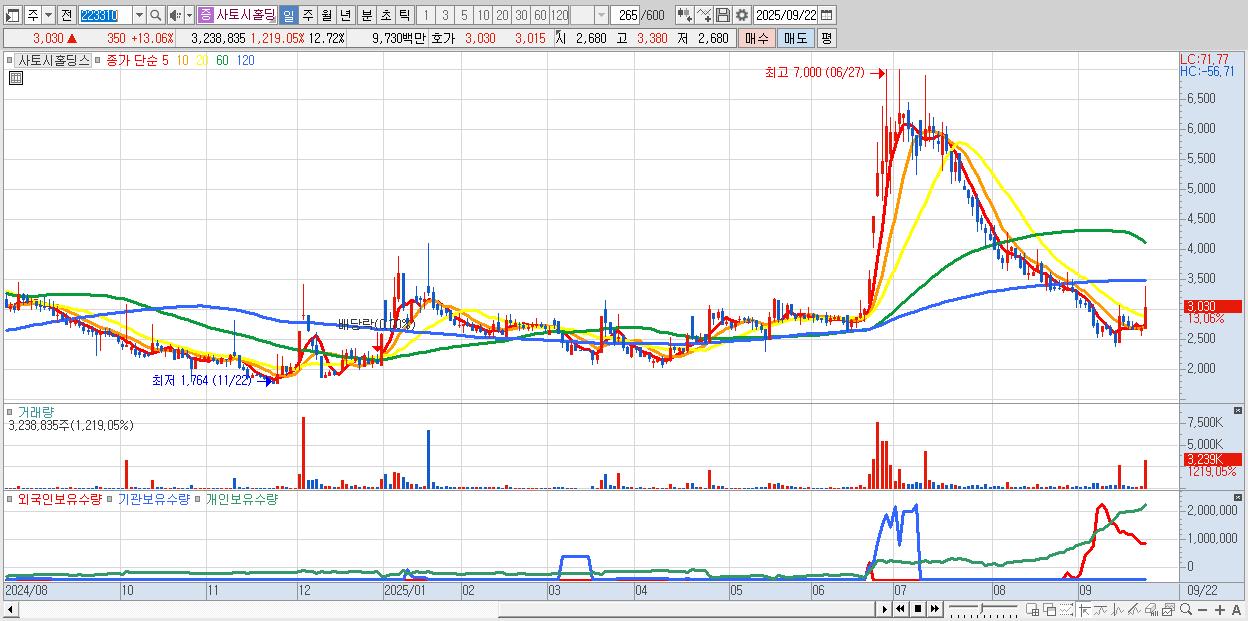Click the 거래량 volume panel label

(34, 411)
